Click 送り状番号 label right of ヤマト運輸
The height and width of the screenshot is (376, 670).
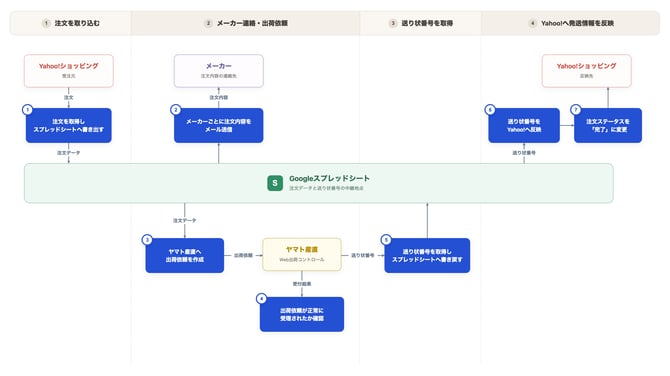click(x=363, y=255)
